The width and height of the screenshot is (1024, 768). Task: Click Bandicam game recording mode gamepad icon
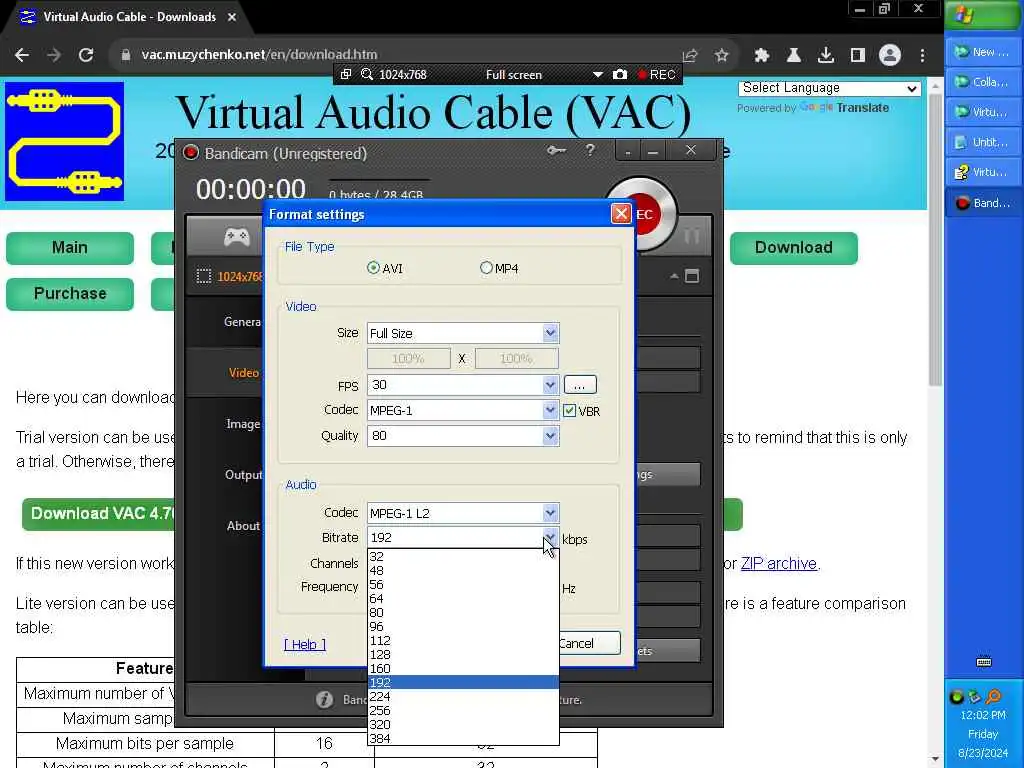[236, 236]
